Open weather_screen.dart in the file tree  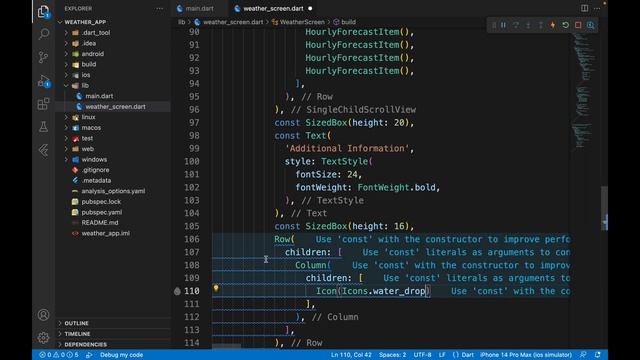(116, 107)
